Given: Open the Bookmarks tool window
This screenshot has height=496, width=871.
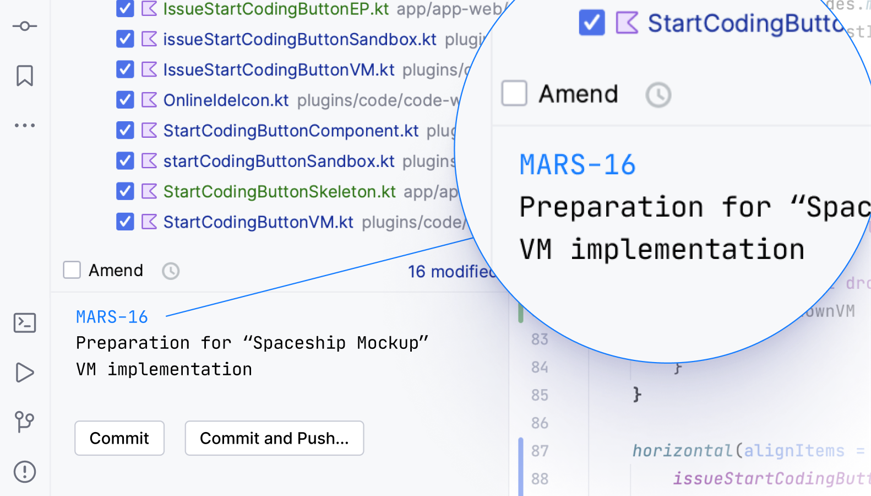Looking at the screenshot, I should point(25,76).
